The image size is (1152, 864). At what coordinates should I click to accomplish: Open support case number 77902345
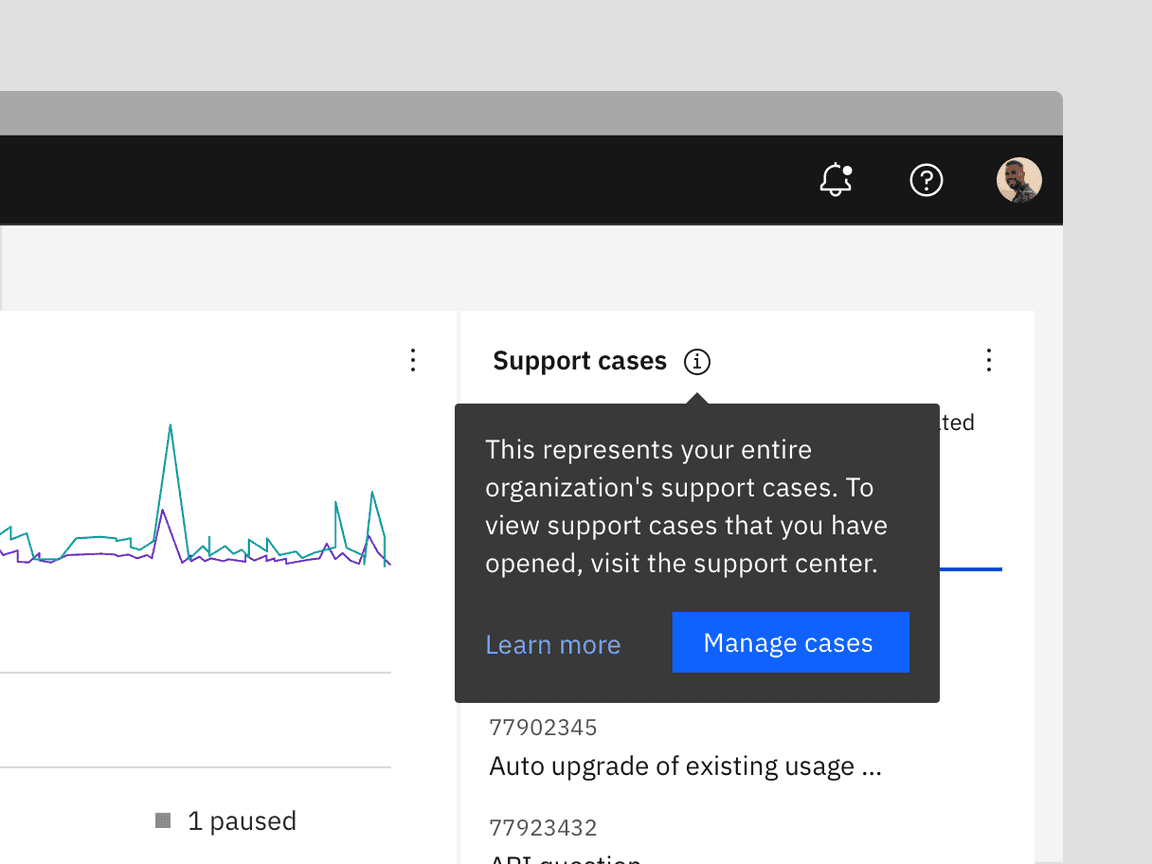click(543, 727)
